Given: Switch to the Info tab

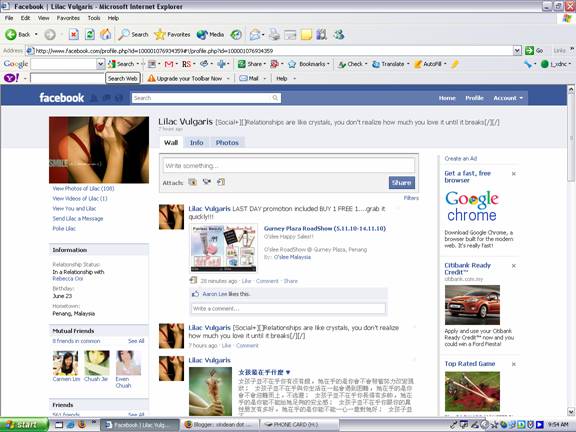Looking at the screenshot, I should pos(197,143).
